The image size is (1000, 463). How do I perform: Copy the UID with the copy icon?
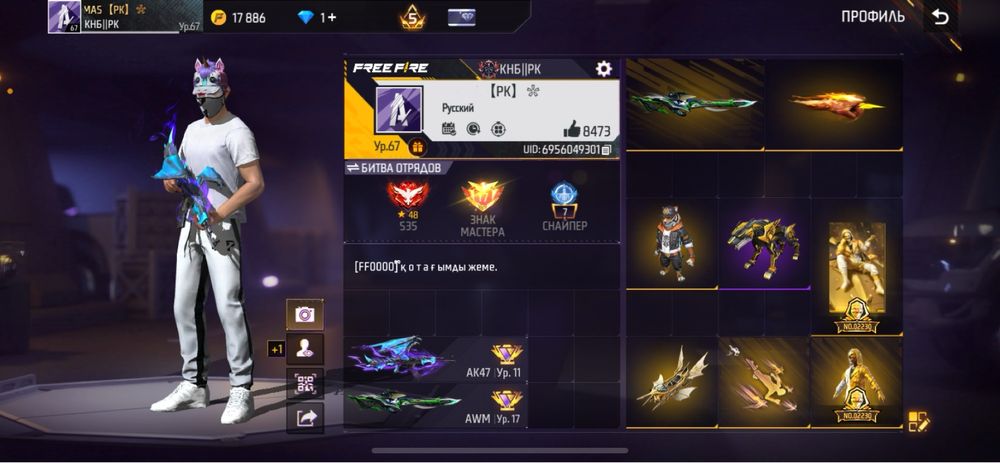click(607, 150)
